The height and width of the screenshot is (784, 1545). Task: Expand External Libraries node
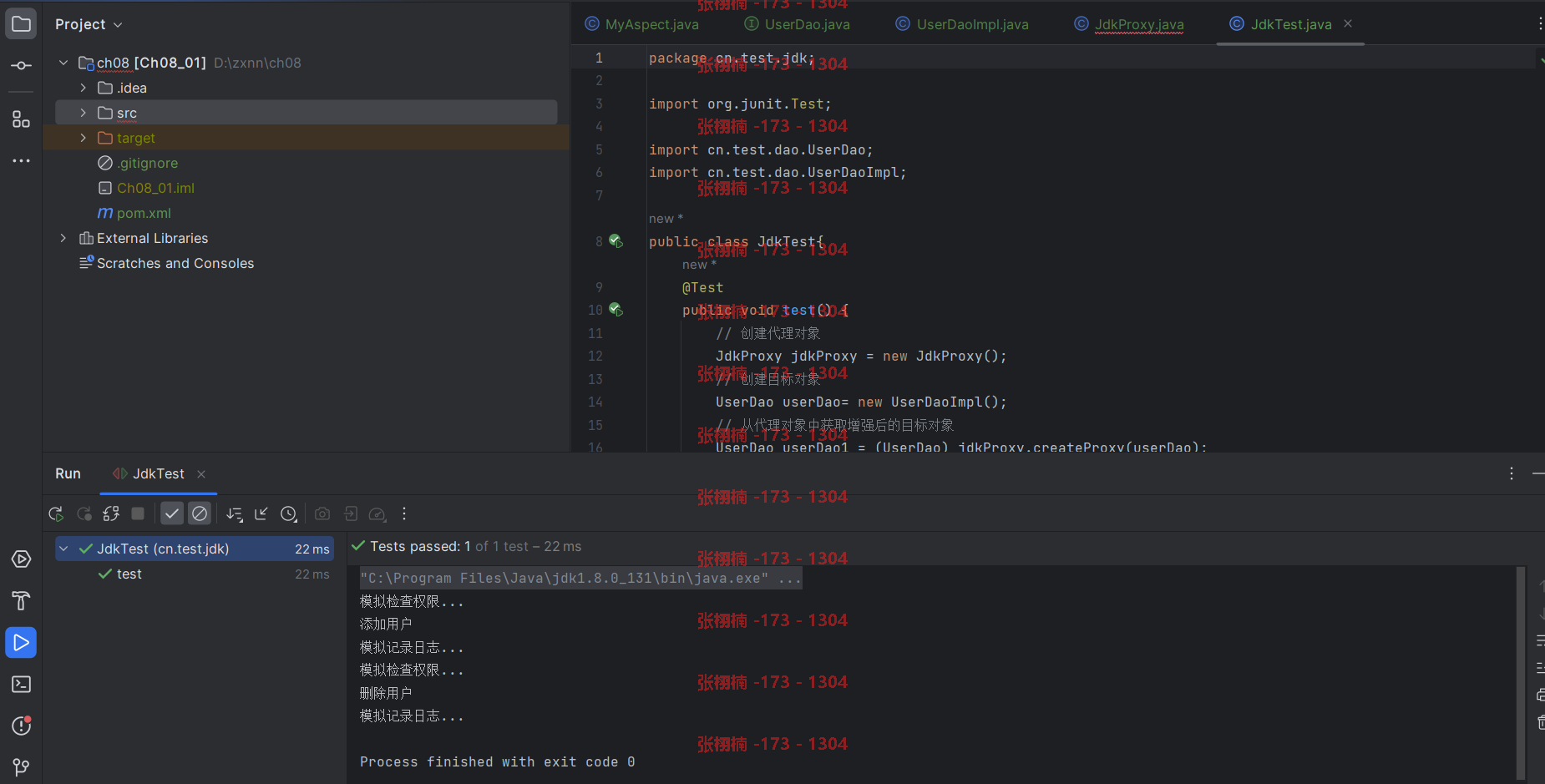[x=63, y=238]
